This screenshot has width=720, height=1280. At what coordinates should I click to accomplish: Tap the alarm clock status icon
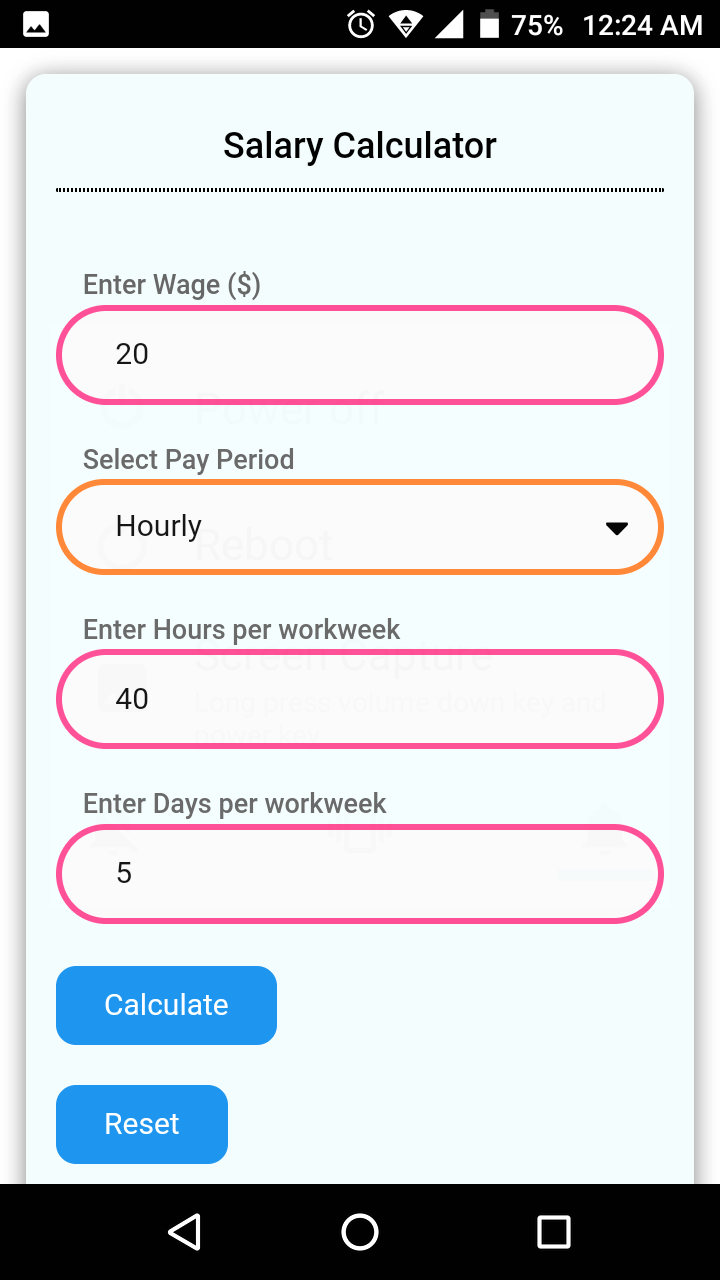(360, 24)
